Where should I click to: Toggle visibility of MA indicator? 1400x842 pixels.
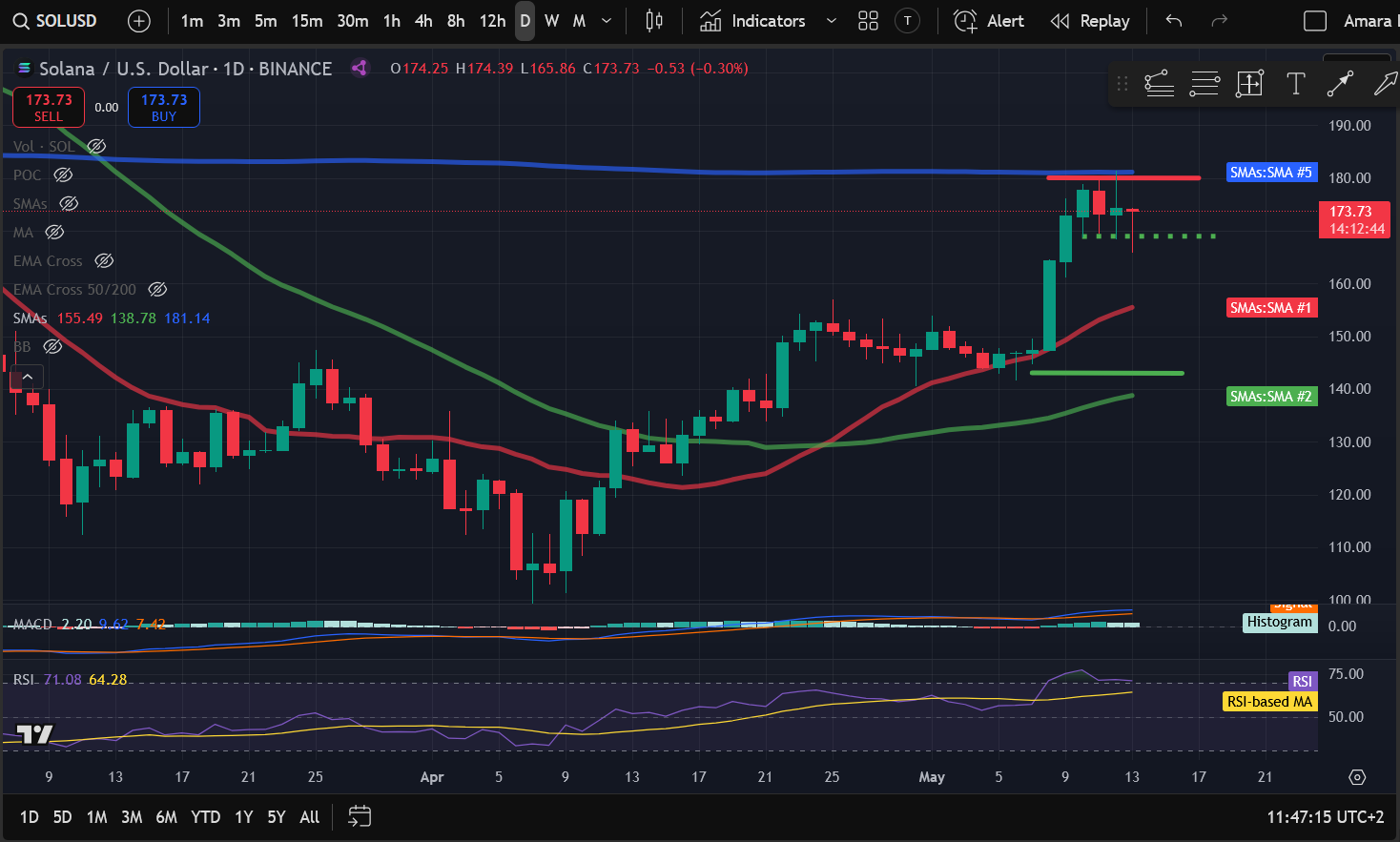(54, 232)
